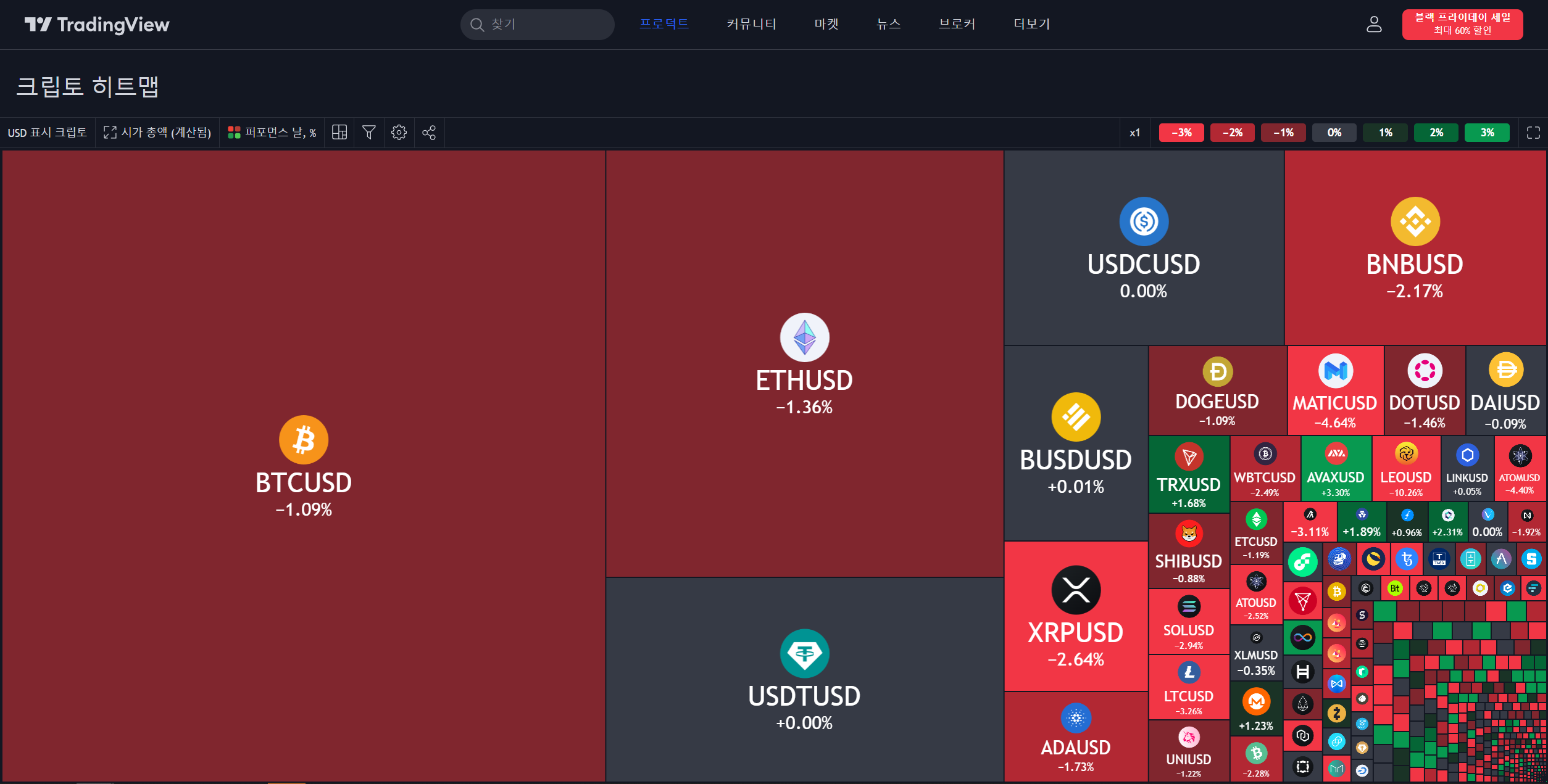Click the ATOUSD ticker label
1548x784 pixels.
click(x=1256, y=603)
